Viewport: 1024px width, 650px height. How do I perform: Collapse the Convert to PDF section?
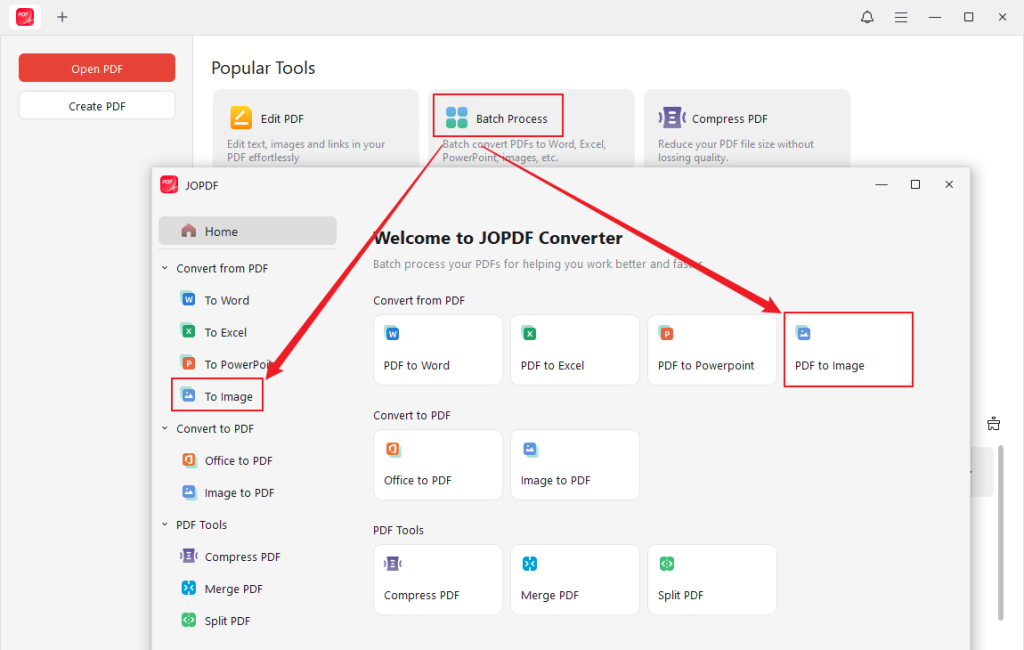click(164, 428)
